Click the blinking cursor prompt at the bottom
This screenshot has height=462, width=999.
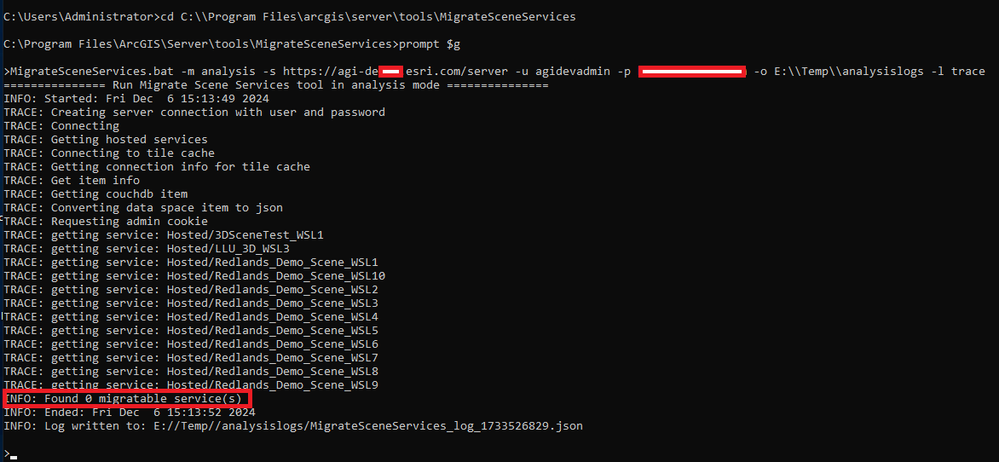pos(12,455)
